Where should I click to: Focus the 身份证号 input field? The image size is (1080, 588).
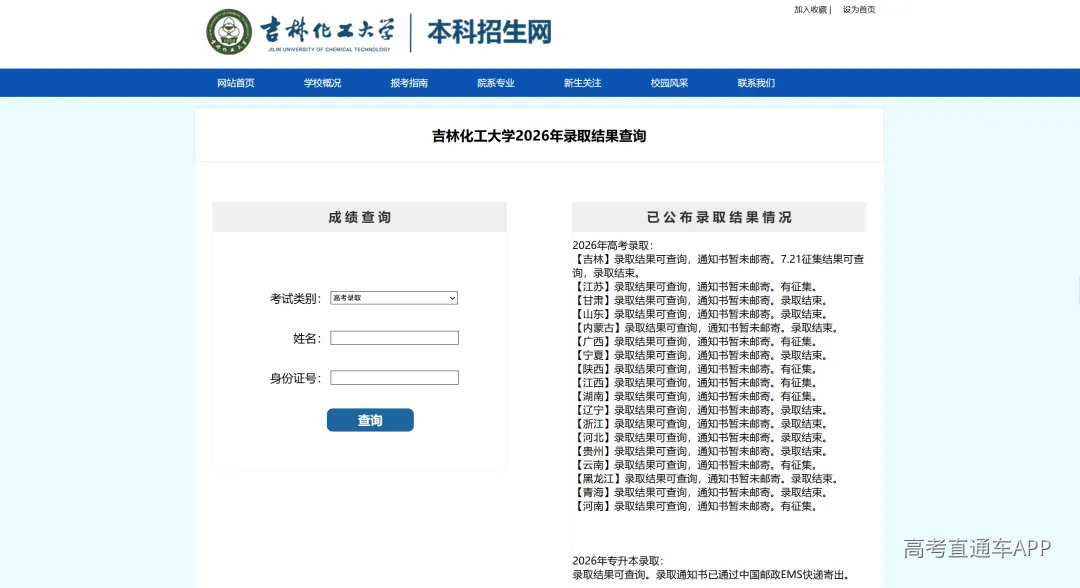point(394,377)
